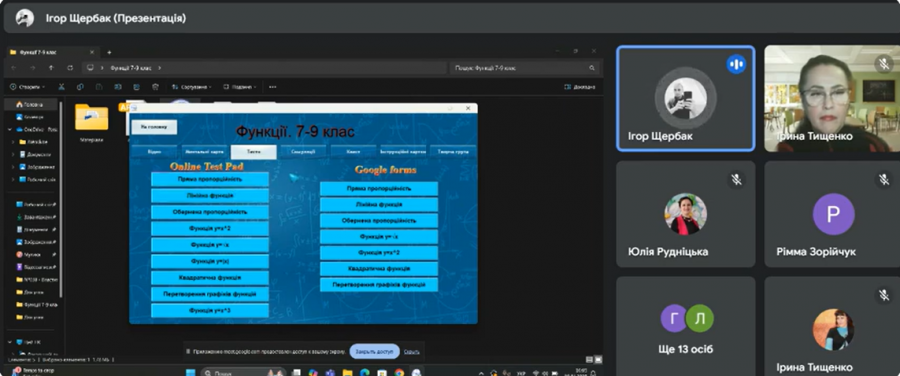
Task: Open Google Chrome from the taskbar
Action: [x=399, y=373]
